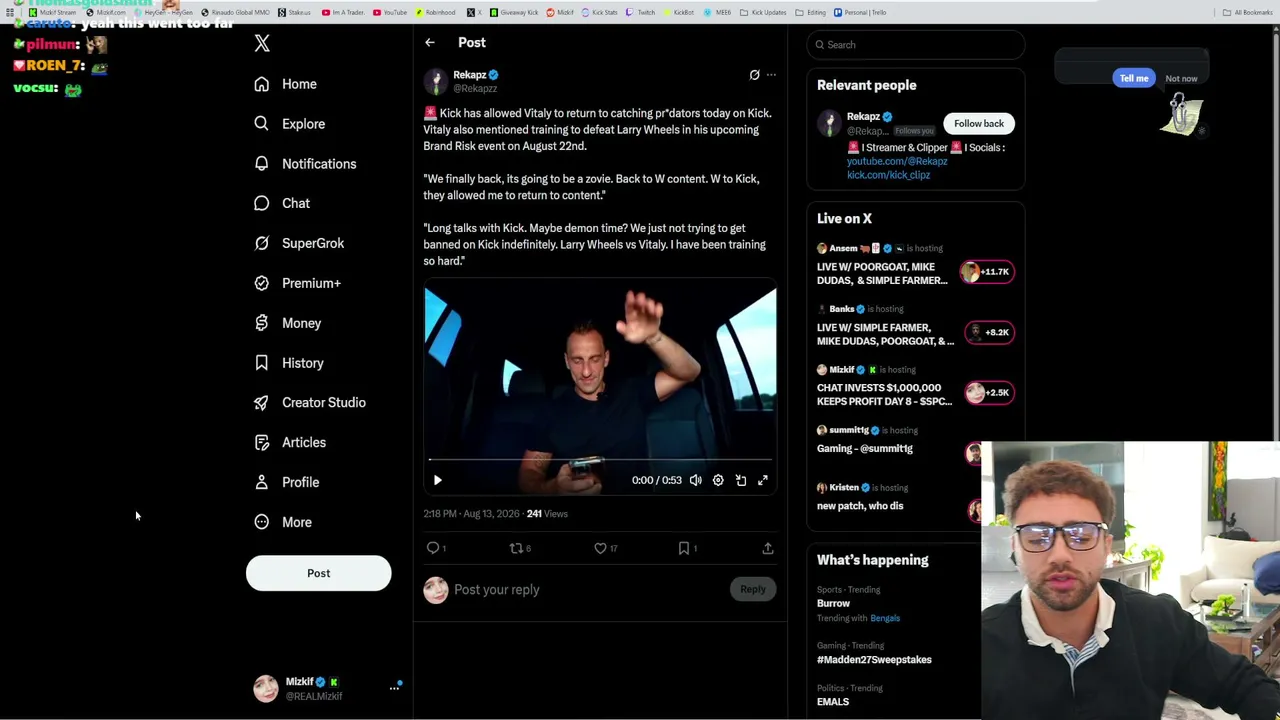Open the Robinhood bookmark
The height and width of the screenshot is (720, 1280).
pyautogui.click(x=435, y=13)
